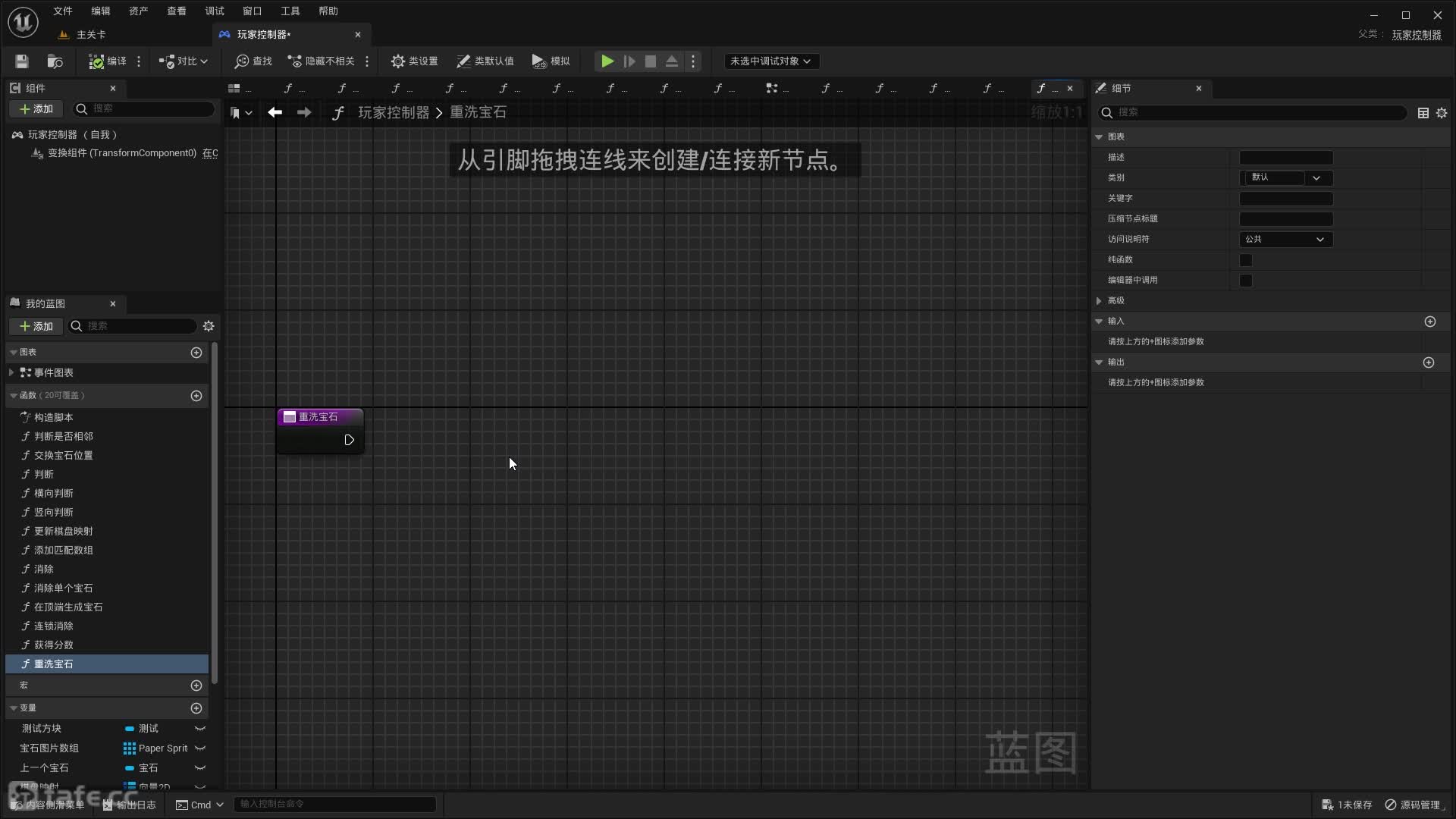Viewport: 1456px width, 819px height.
Task: Open the 未选中调试对象 debug object dropdown
Action: pyautogui.click(x=771, y=61)
